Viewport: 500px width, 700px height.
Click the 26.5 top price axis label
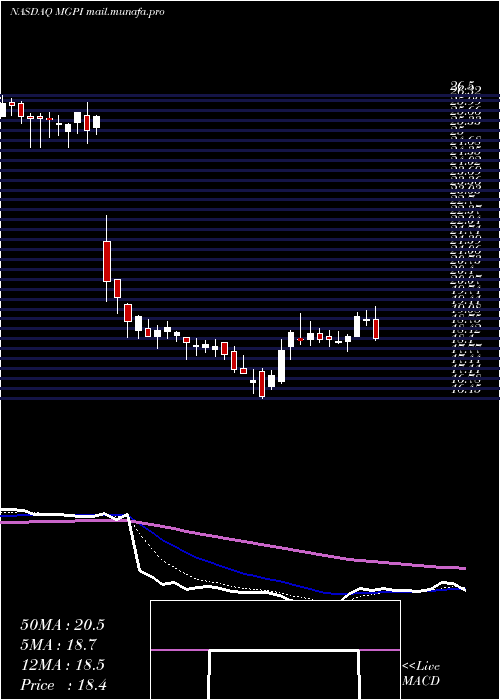coord(462,85)
